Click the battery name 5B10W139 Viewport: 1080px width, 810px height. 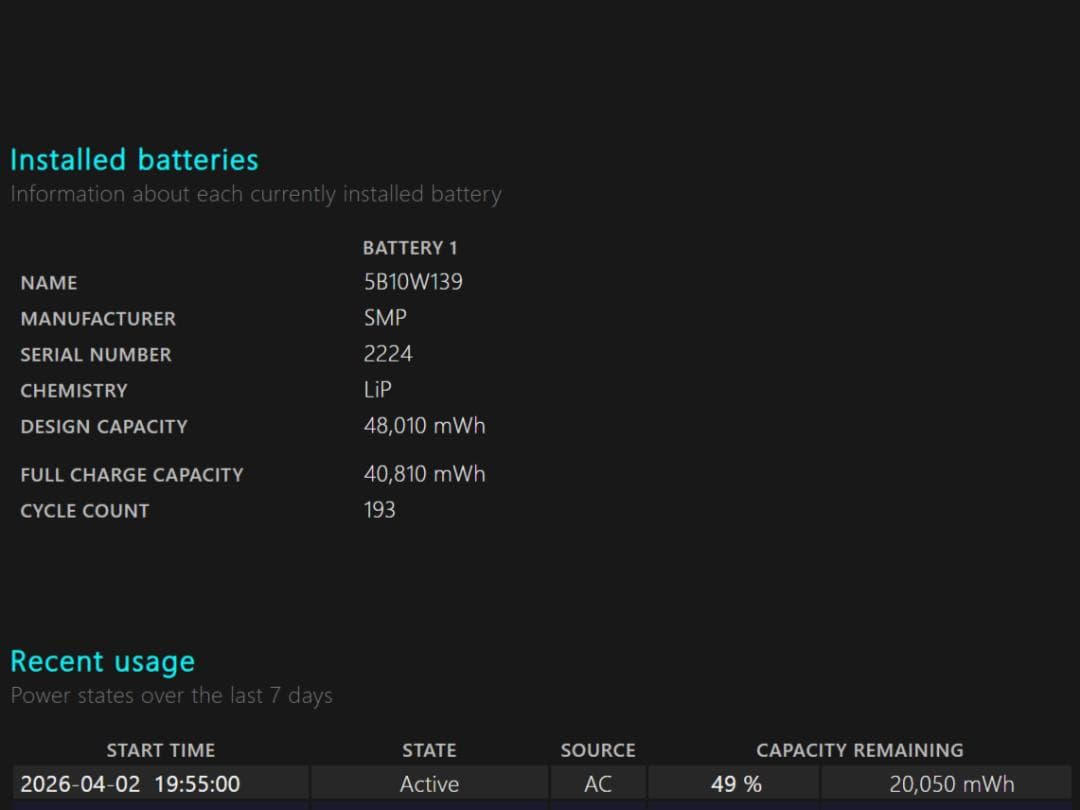click(413, 282)
